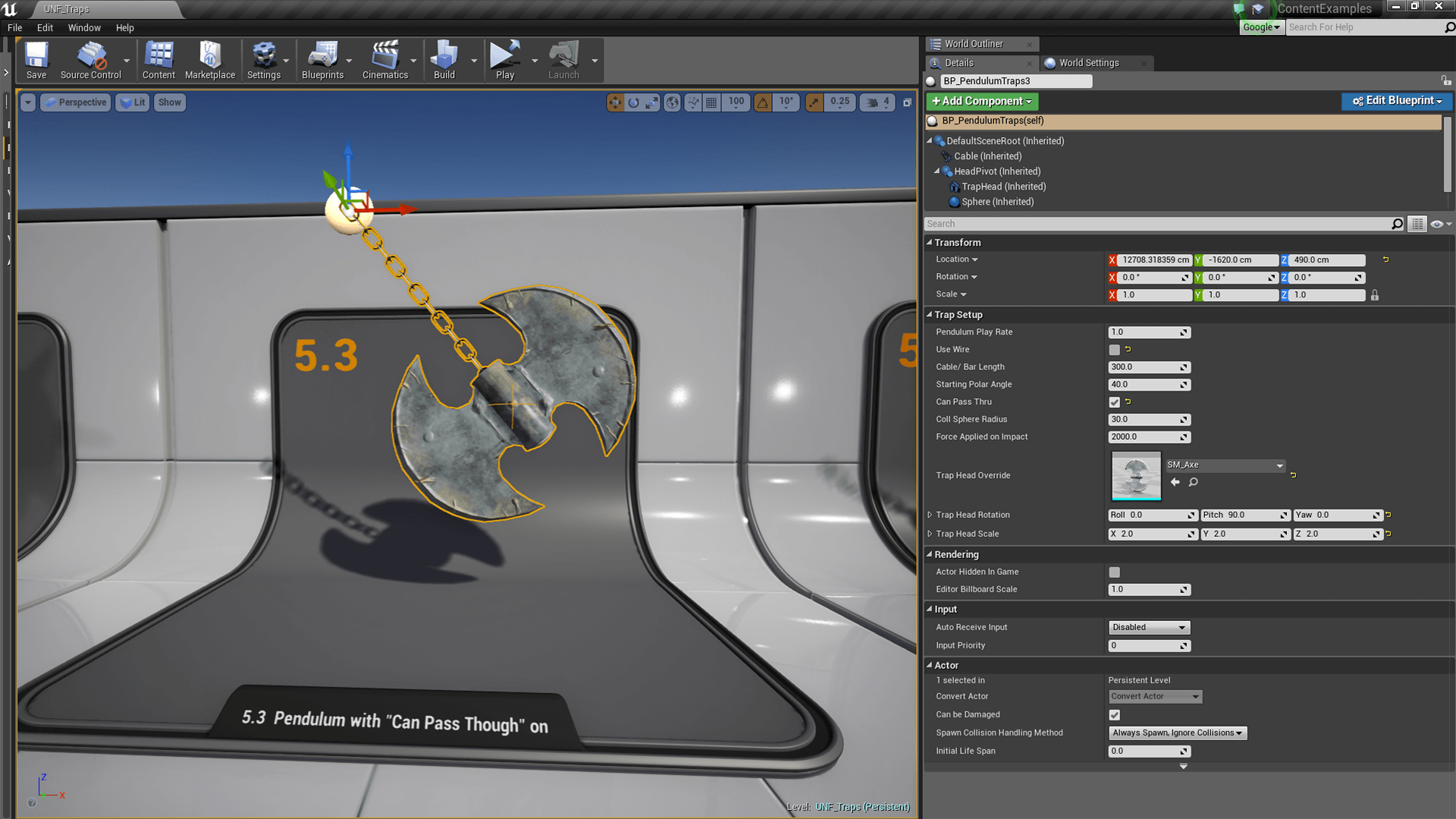The width and height of the screenshot is (1456, 819).
Task: Click the world coordinate system globe icon
Action: point(672,102)
